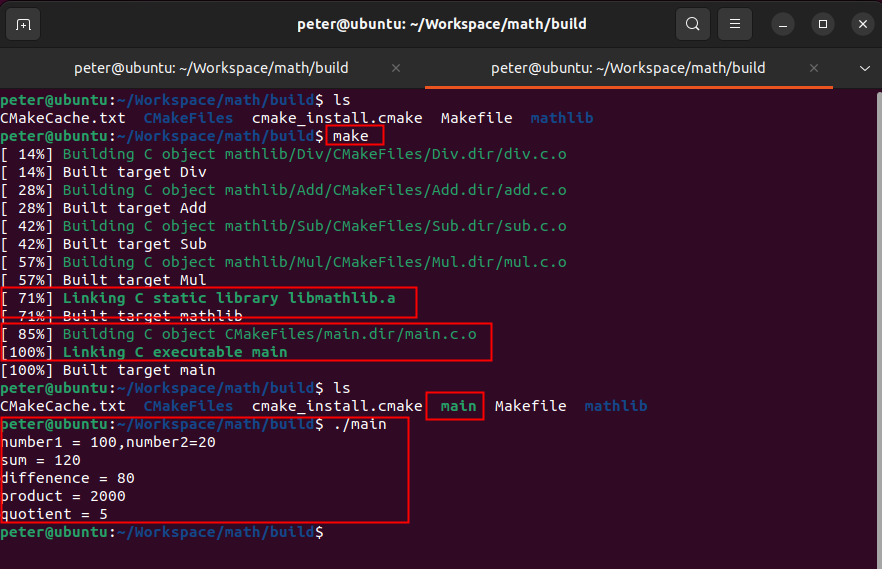Click the green main executable name
The height and width of the screenshot is (569, 882).
[x=458, y=406]
